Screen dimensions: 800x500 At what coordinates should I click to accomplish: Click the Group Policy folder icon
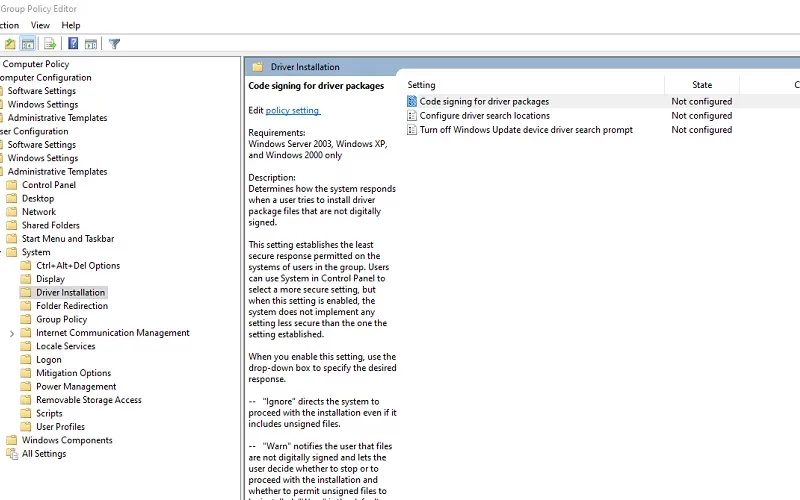point(26,319)
